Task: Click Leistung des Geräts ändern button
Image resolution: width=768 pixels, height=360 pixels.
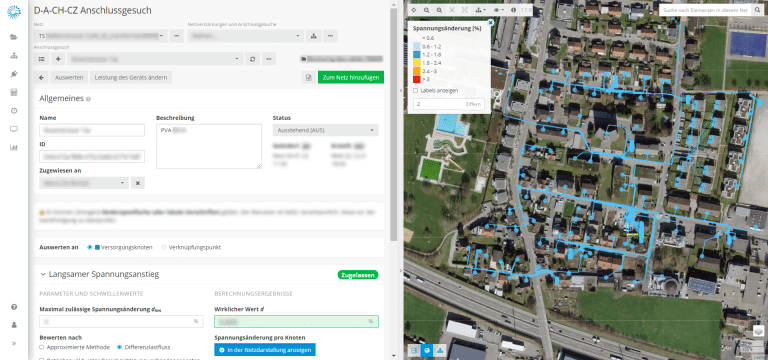Action: click(x=131, y=77)
